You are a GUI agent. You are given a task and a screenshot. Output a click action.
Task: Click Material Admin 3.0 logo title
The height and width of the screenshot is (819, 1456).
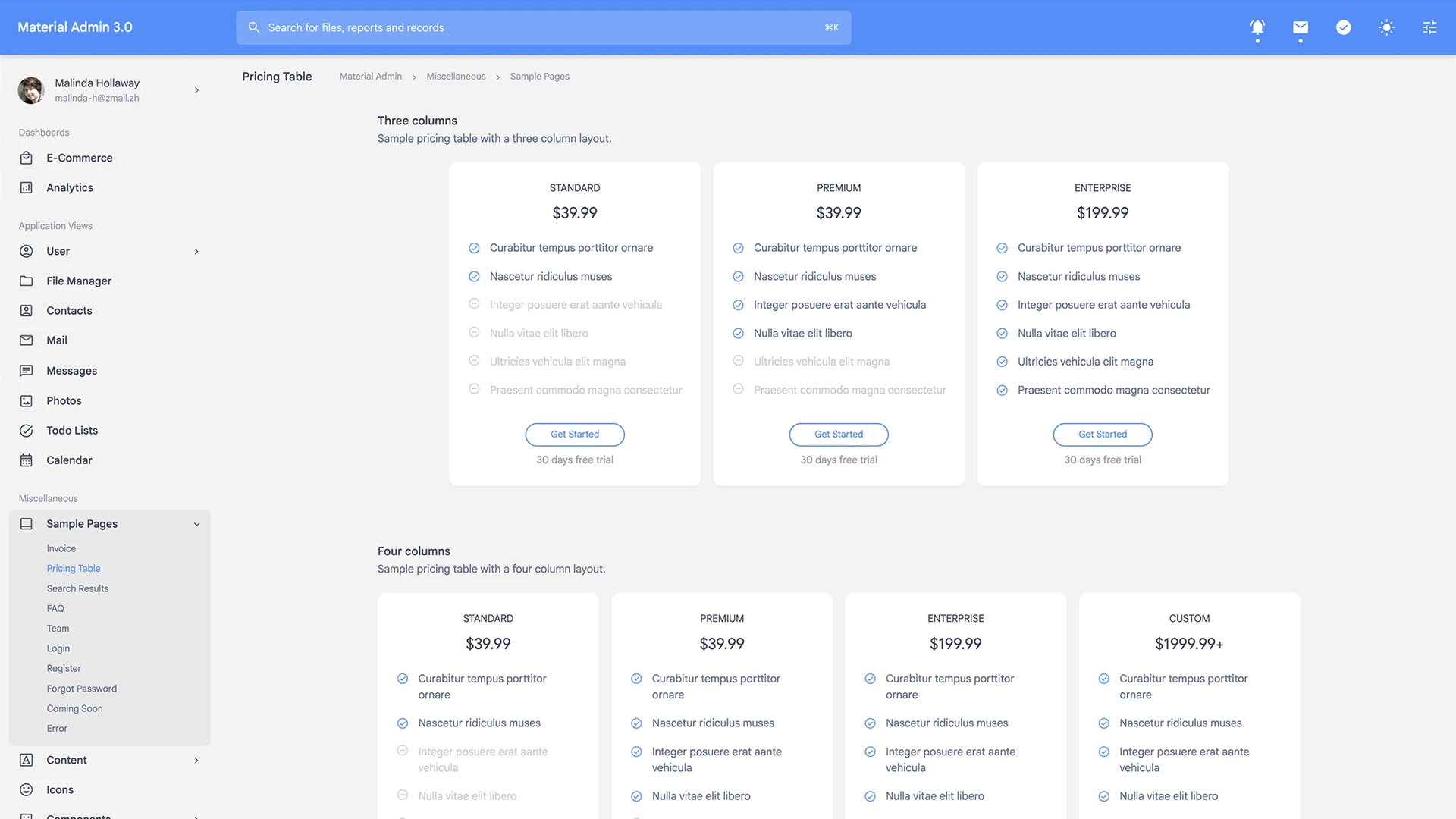[75, 27]
